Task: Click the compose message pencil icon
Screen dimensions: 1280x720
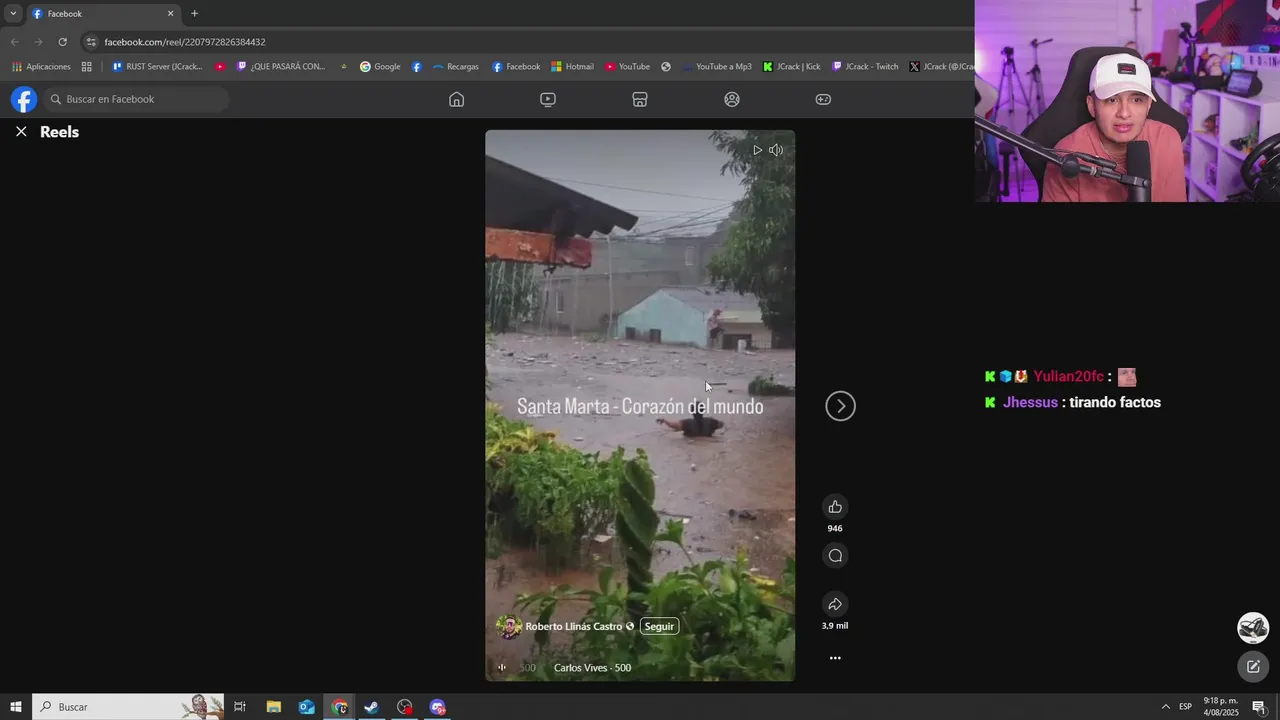Action: (1253, 667)
